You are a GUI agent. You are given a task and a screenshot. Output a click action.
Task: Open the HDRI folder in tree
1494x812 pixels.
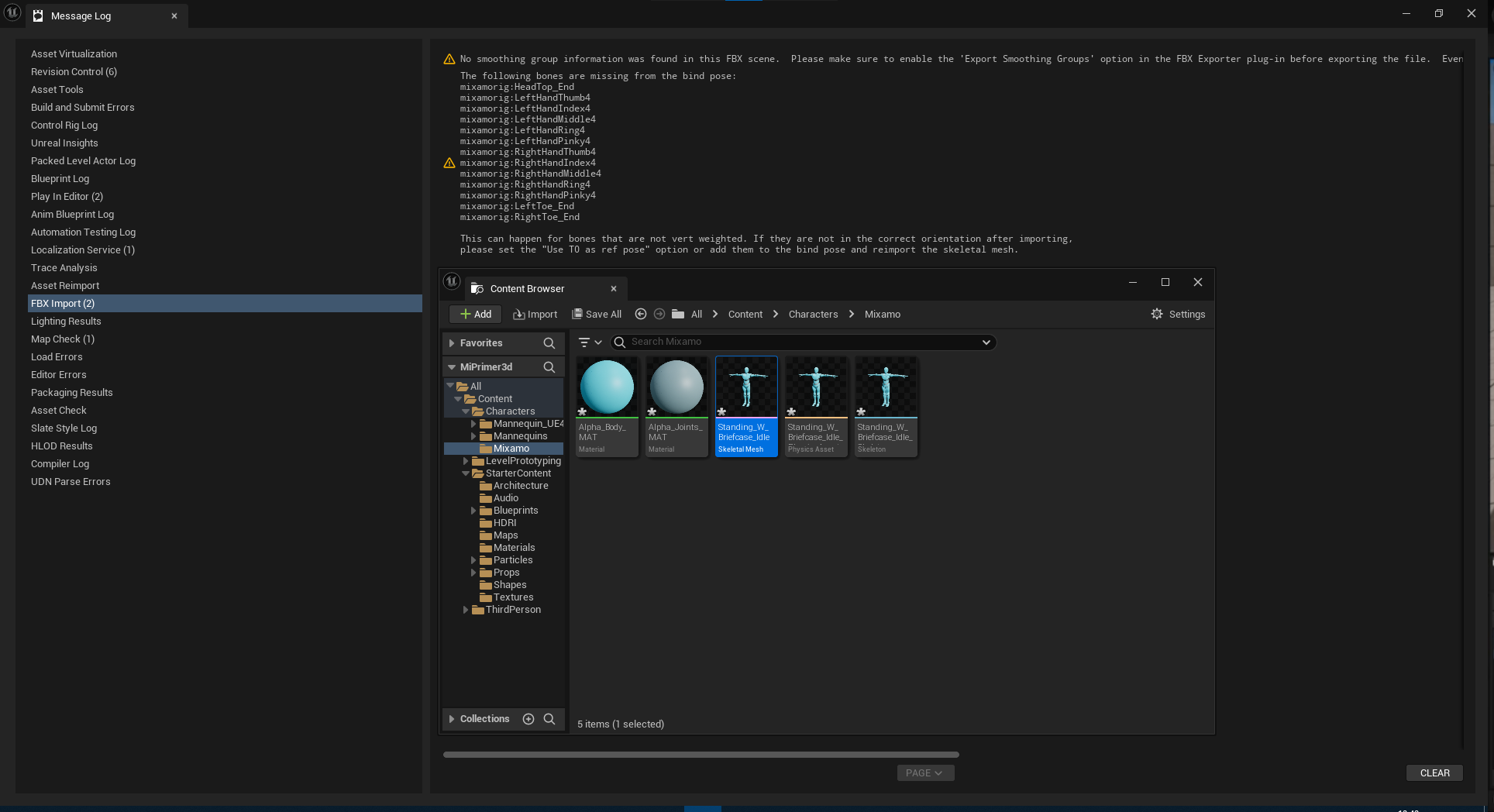[504, 523]
